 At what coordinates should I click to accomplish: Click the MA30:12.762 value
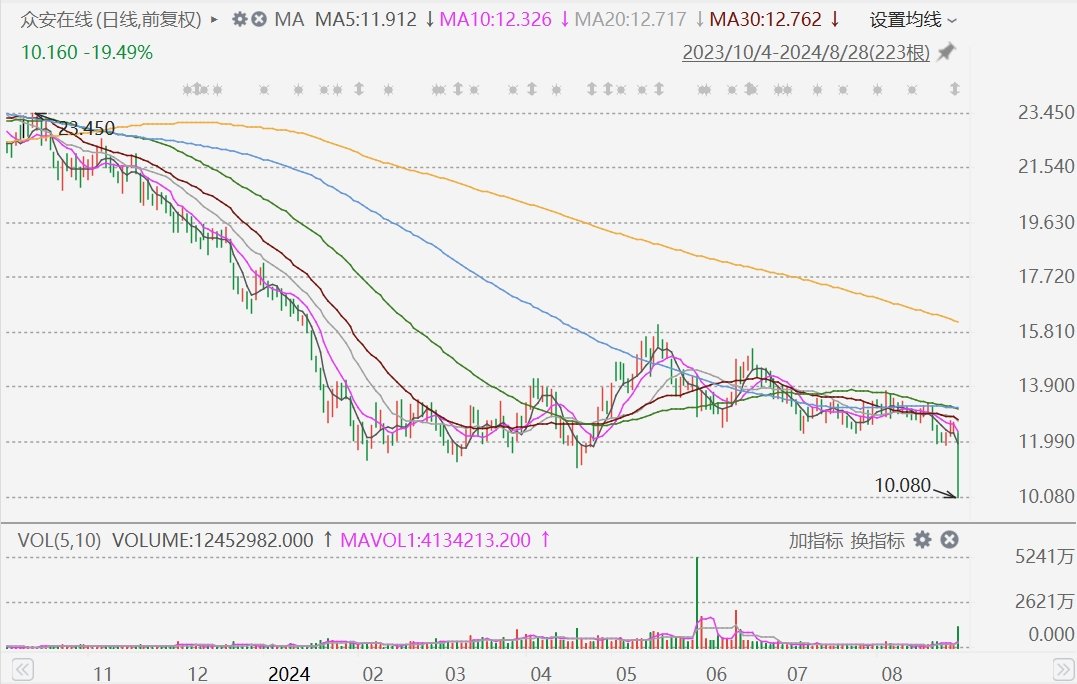point(765,19)
